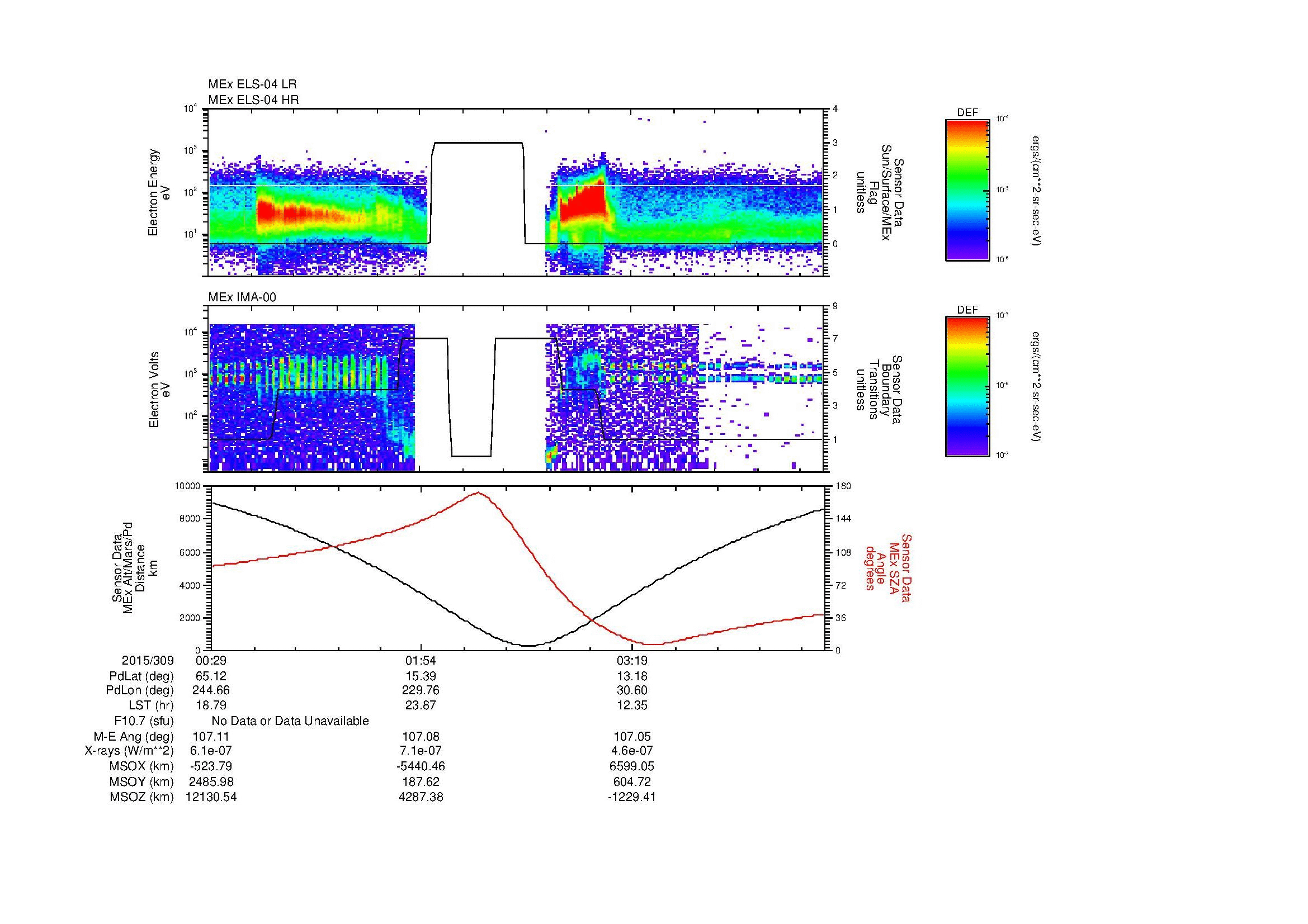The image size is (1308, 924).
Task: Click the time tick label '00:29'
Action: coord(211,660)
